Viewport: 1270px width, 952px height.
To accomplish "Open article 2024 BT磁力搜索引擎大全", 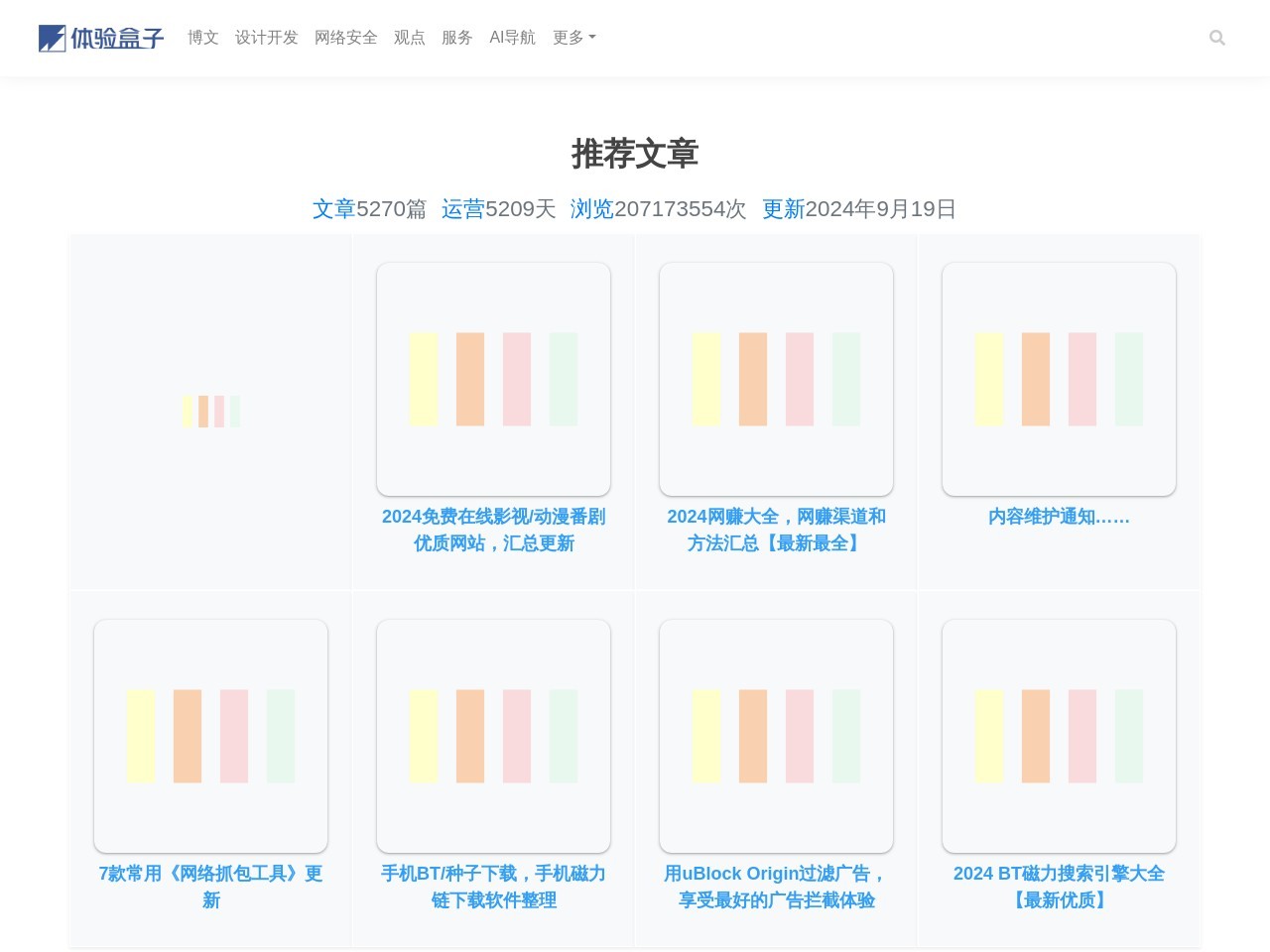I will [x=1059, y=887].
